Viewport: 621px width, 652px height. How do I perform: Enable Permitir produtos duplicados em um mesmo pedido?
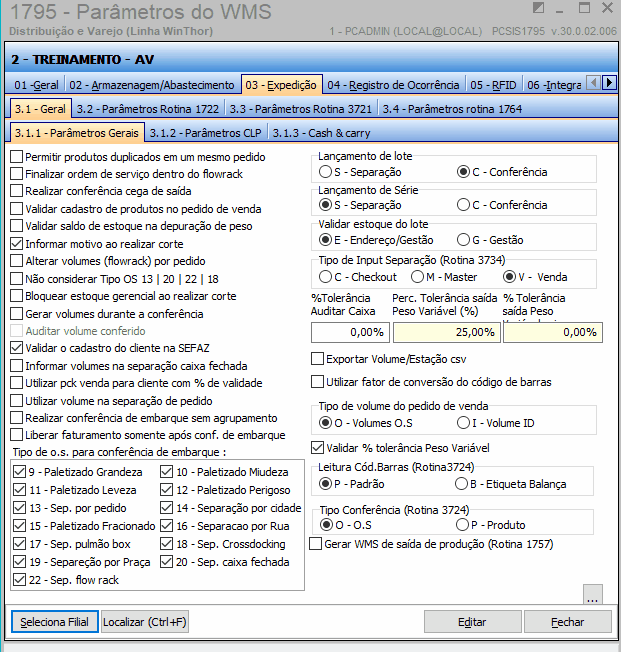pos(17,157)
